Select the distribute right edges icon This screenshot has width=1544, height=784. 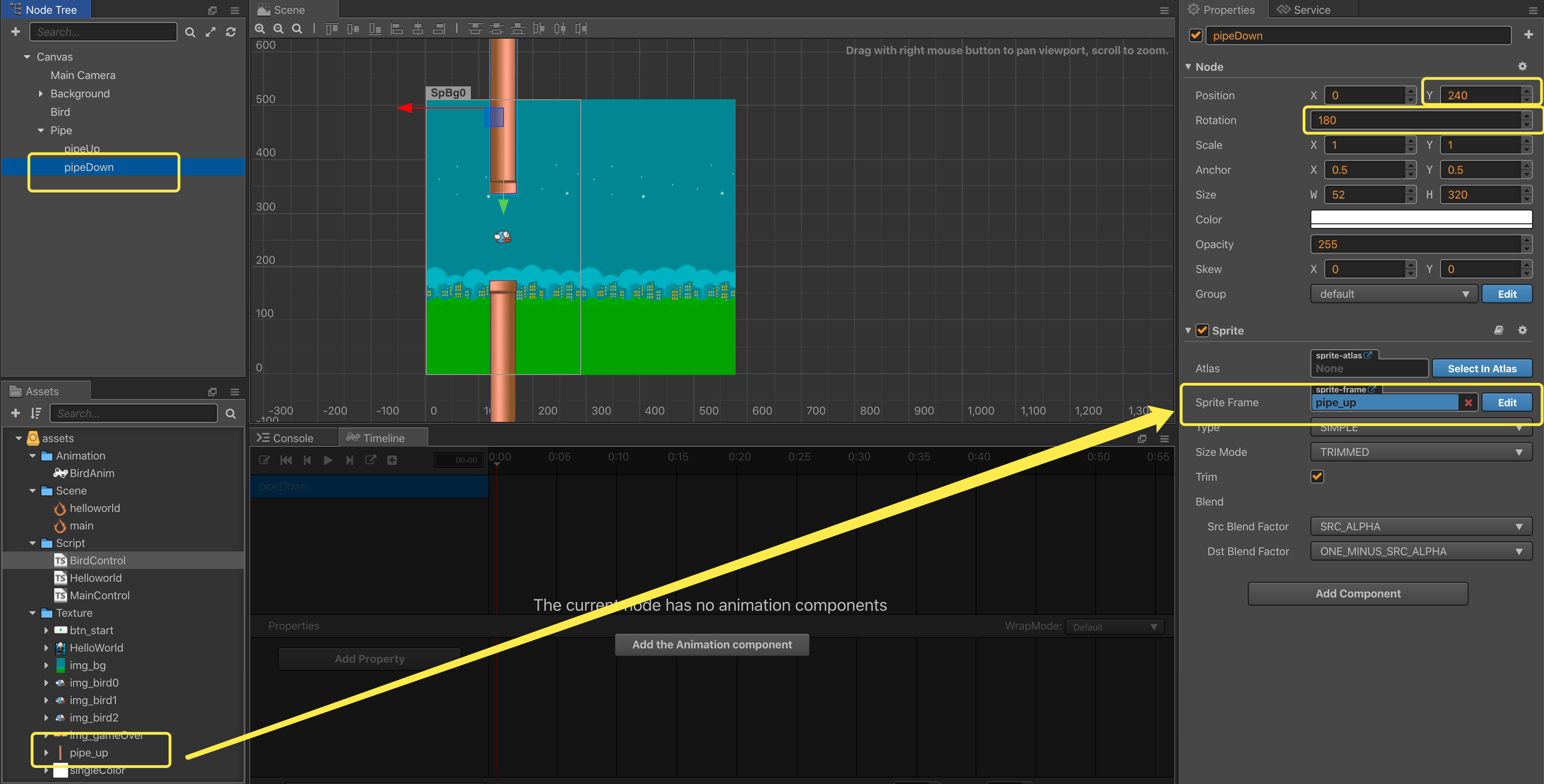coord(581,29)
